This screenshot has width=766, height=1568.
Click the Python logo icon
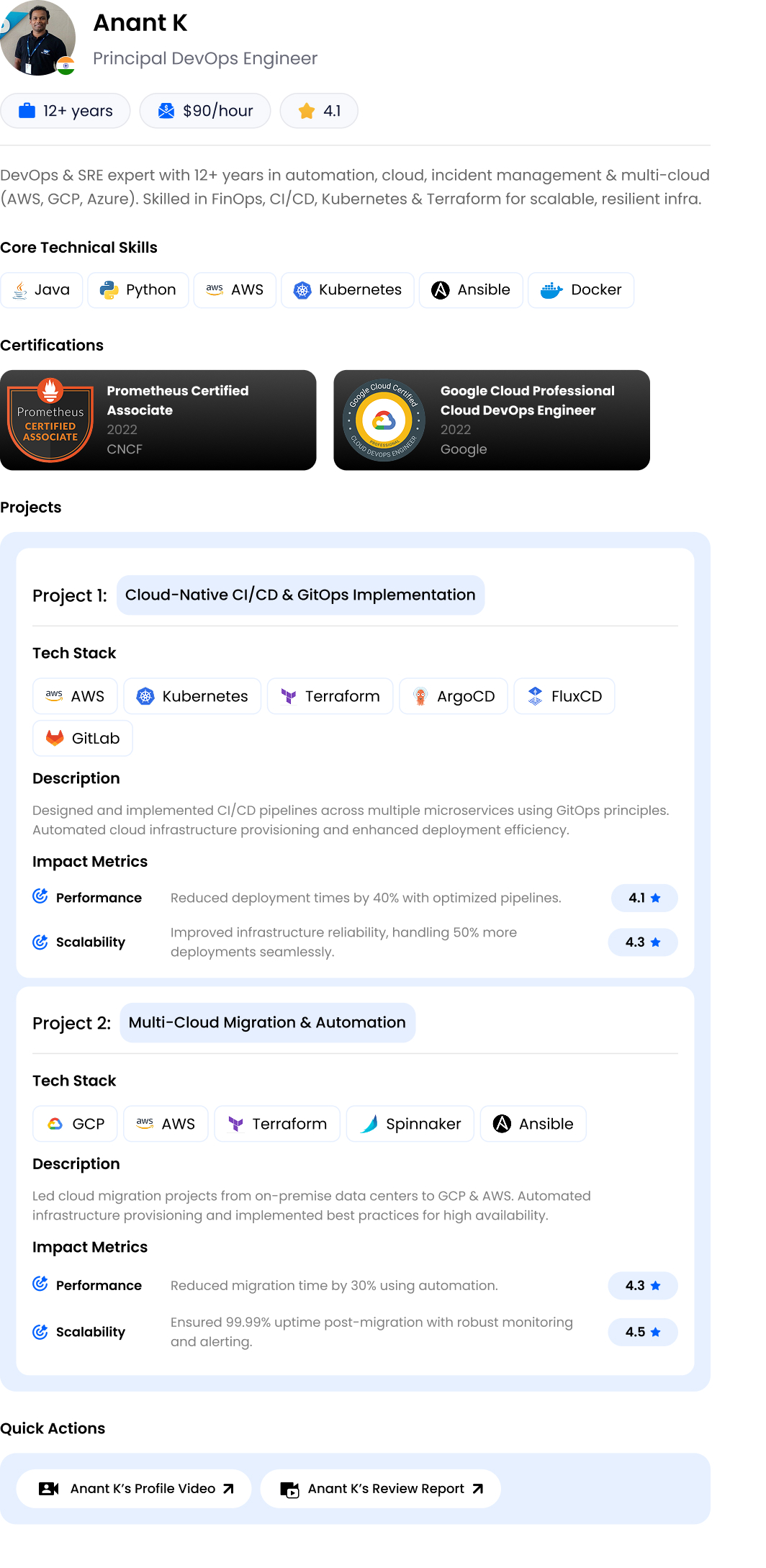(x=109, y=290)
